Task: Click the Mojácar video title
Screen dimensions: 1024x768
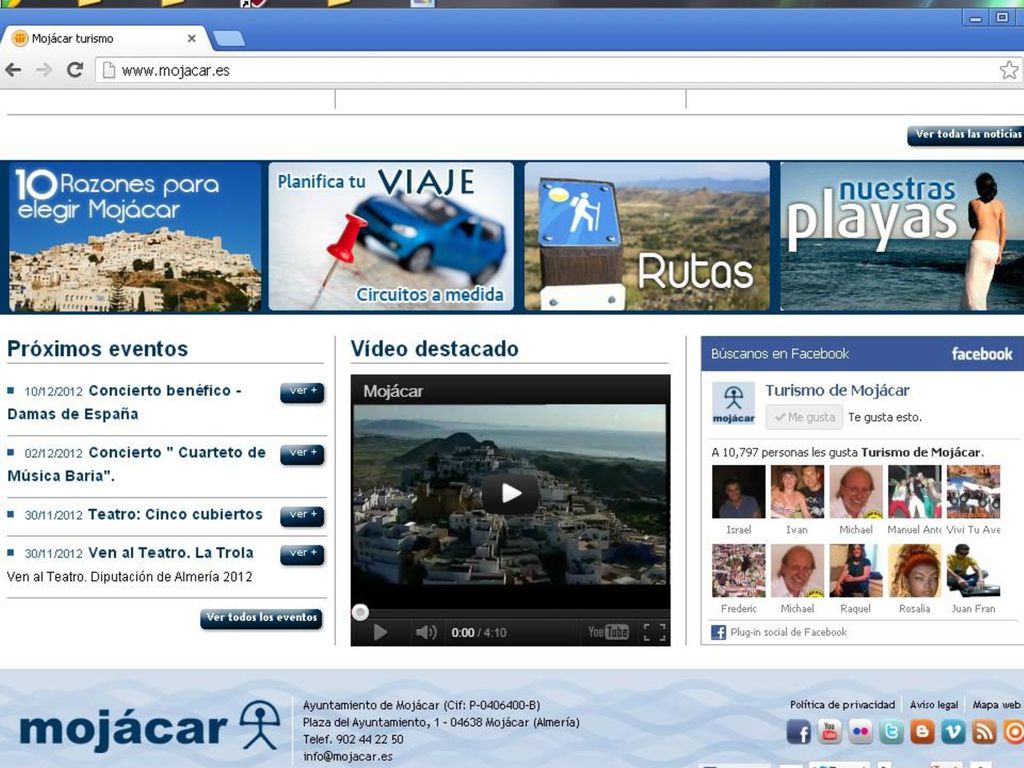Action: pyautogui.click(x=393, y=391)
